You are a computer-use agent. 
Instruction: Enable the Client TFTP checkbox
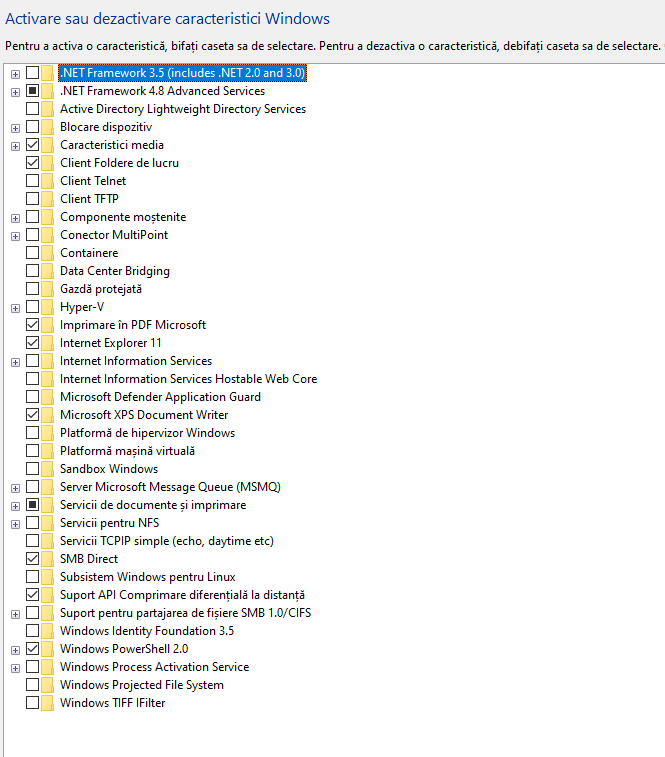(32, 198)
